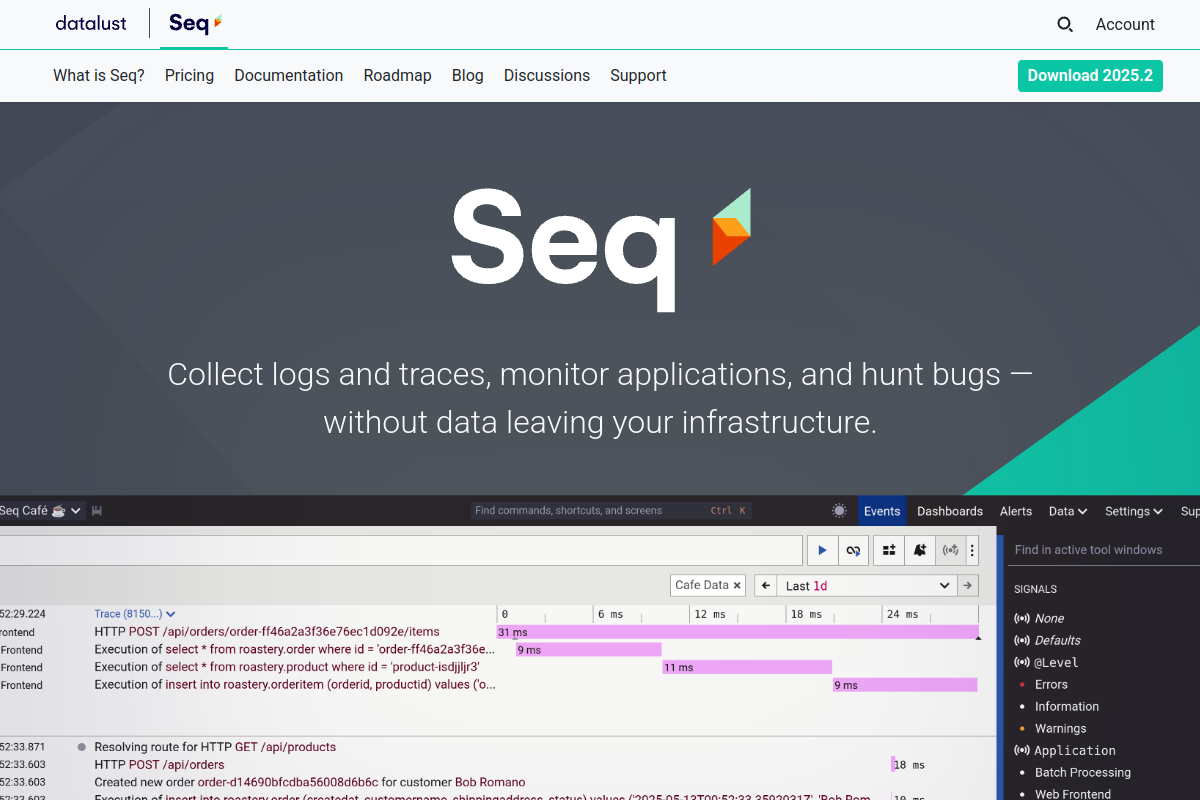
Task: Run the query with the play icon
Action: point(822,550)
